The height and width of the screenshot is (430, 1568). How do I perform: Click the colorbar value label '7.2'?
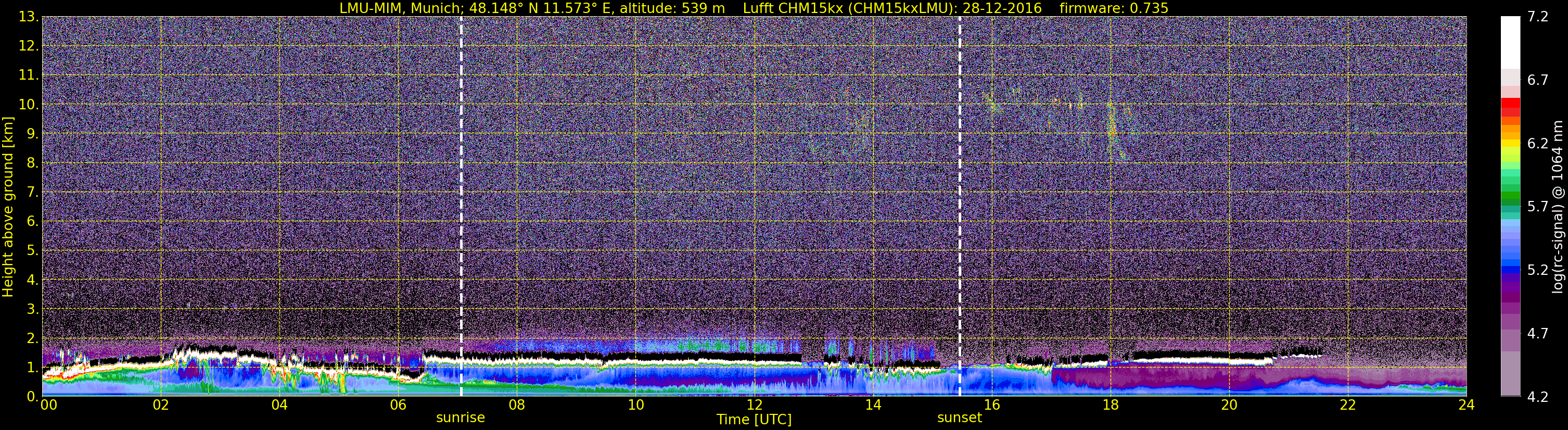click(x=1538, y=17)
